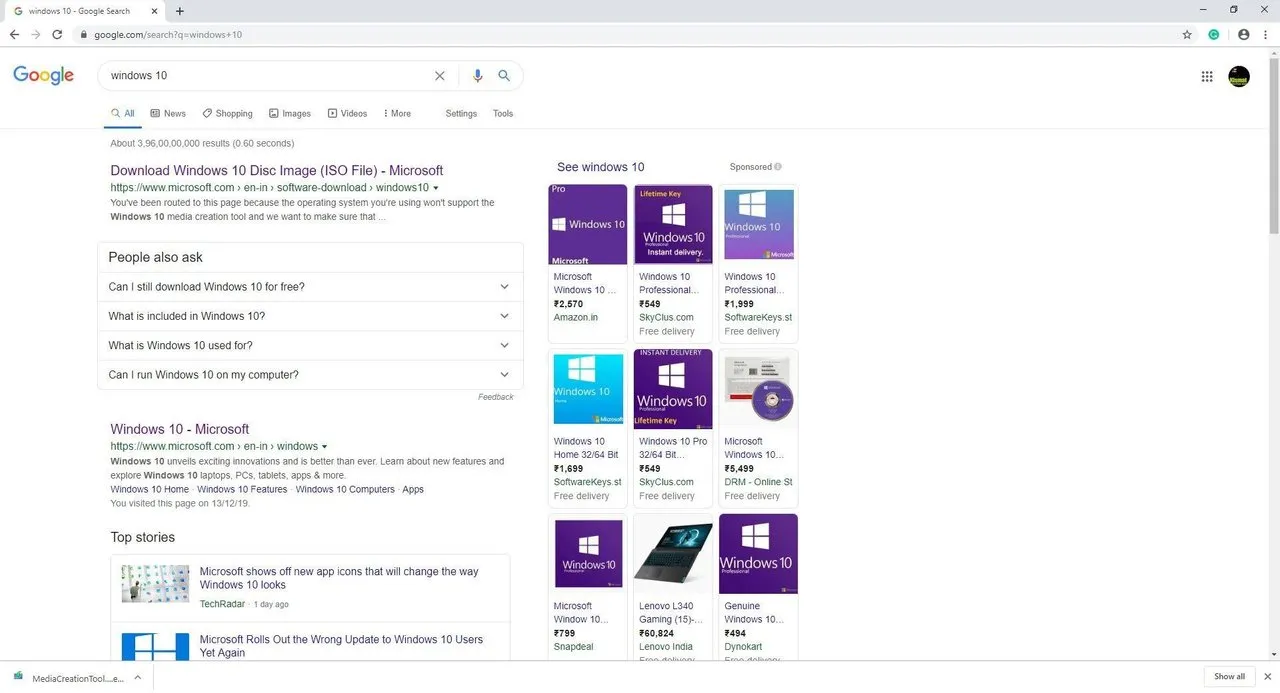Viewport: 1280px width, 693px height.
Task: Bookmark this page with the star icon
Action: point(1187,34)
